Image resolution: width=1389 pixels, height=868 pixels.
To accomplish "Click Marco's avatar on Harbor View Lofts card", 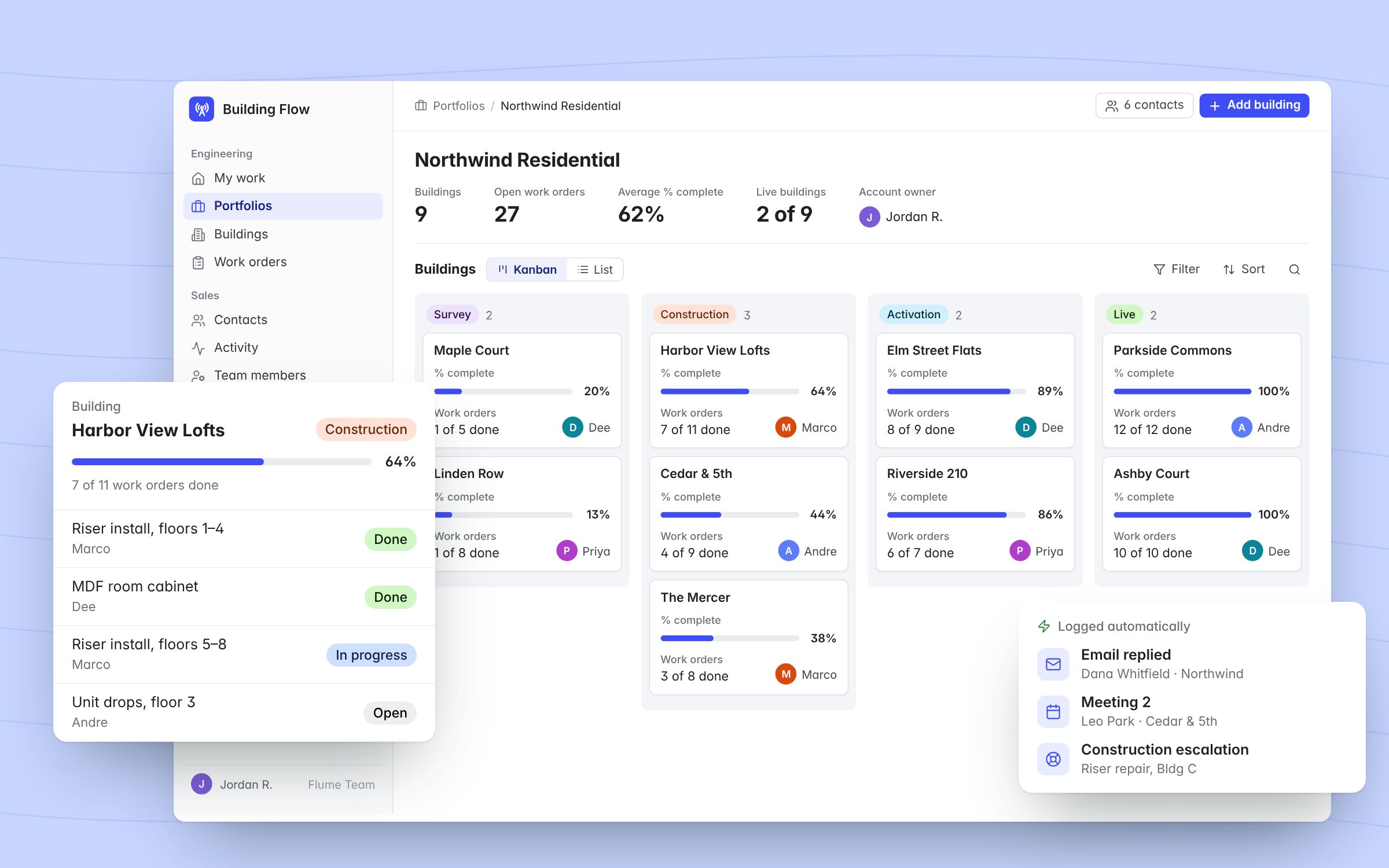I will (x=785, y=428).
